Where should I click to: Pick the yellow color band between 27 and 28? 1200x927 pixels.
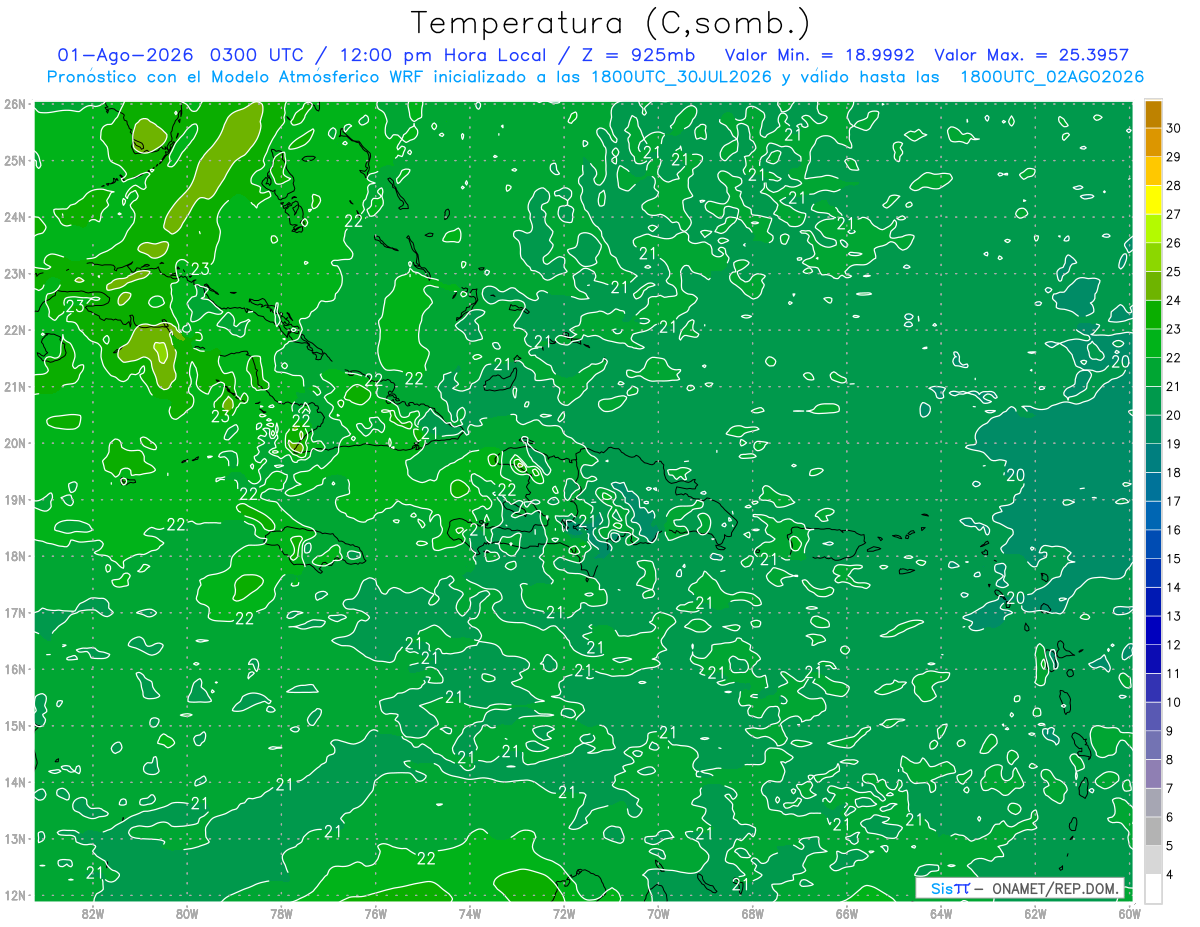tap(1153, 200)
